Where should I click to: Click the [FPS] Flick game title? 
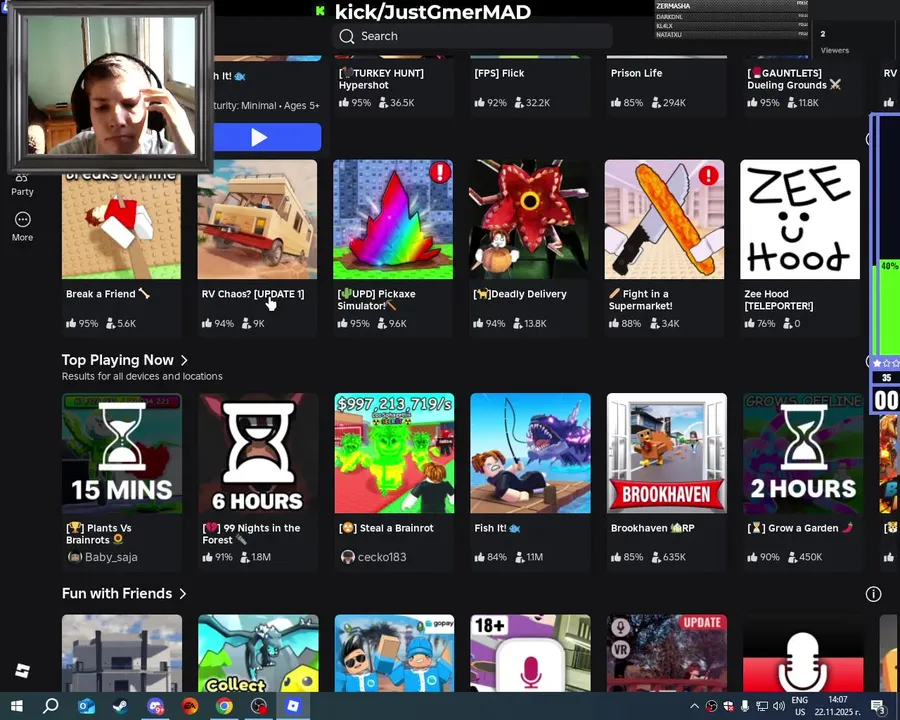point(499,73)
